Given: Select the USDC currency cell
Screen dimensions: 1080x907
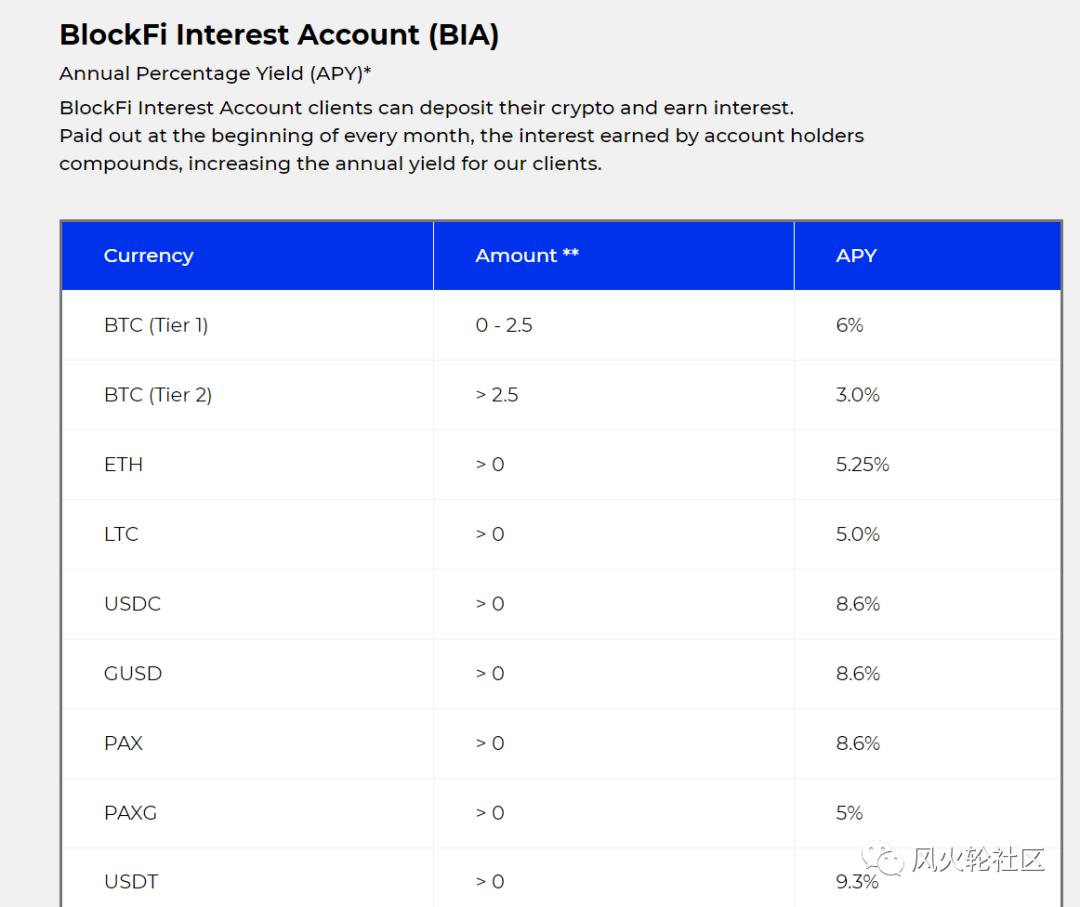Looking at the screenshot, I should click(x=132, y=604).
